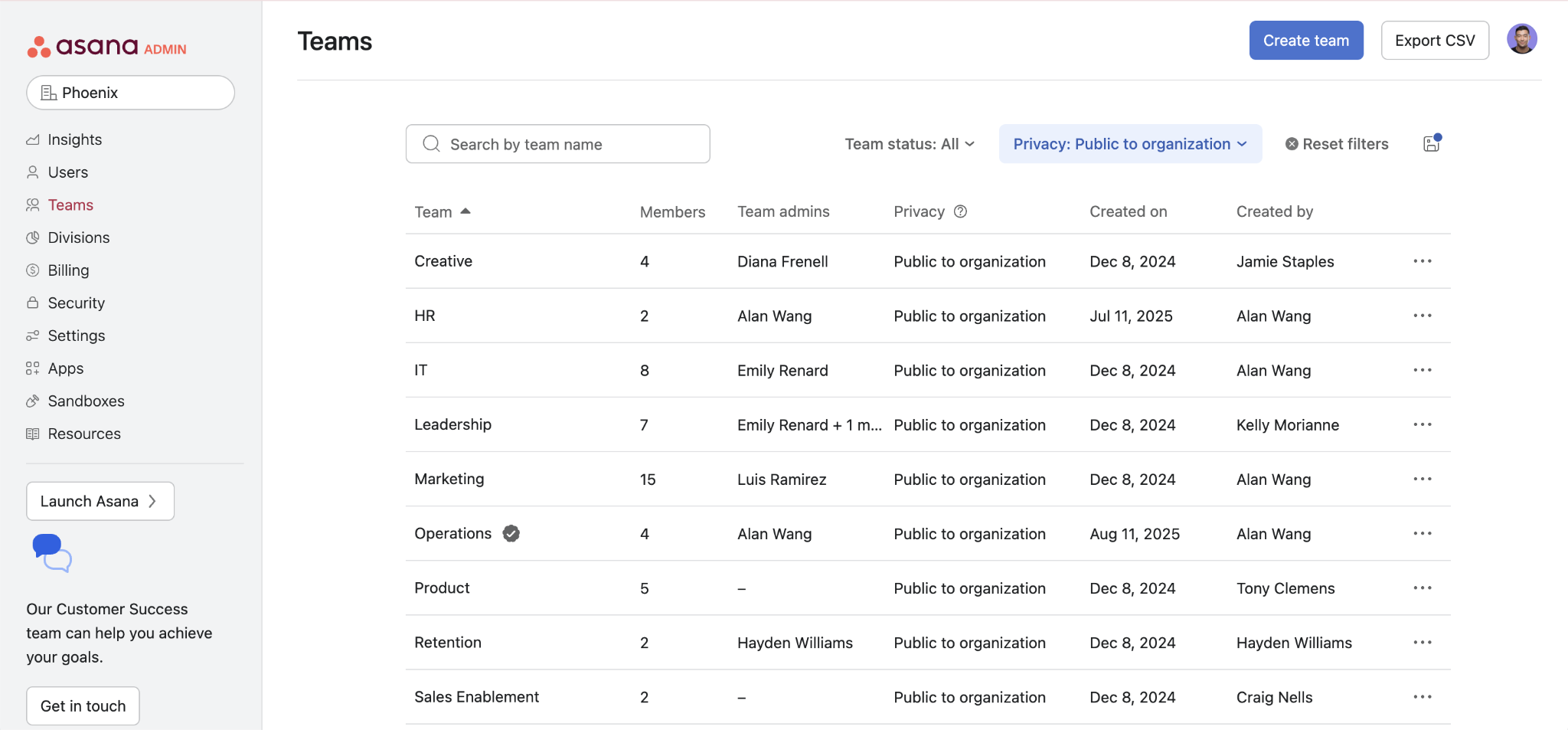Click the Reset filters X icon
The image size is (1568, 730).
click(x=1292, y=144)
